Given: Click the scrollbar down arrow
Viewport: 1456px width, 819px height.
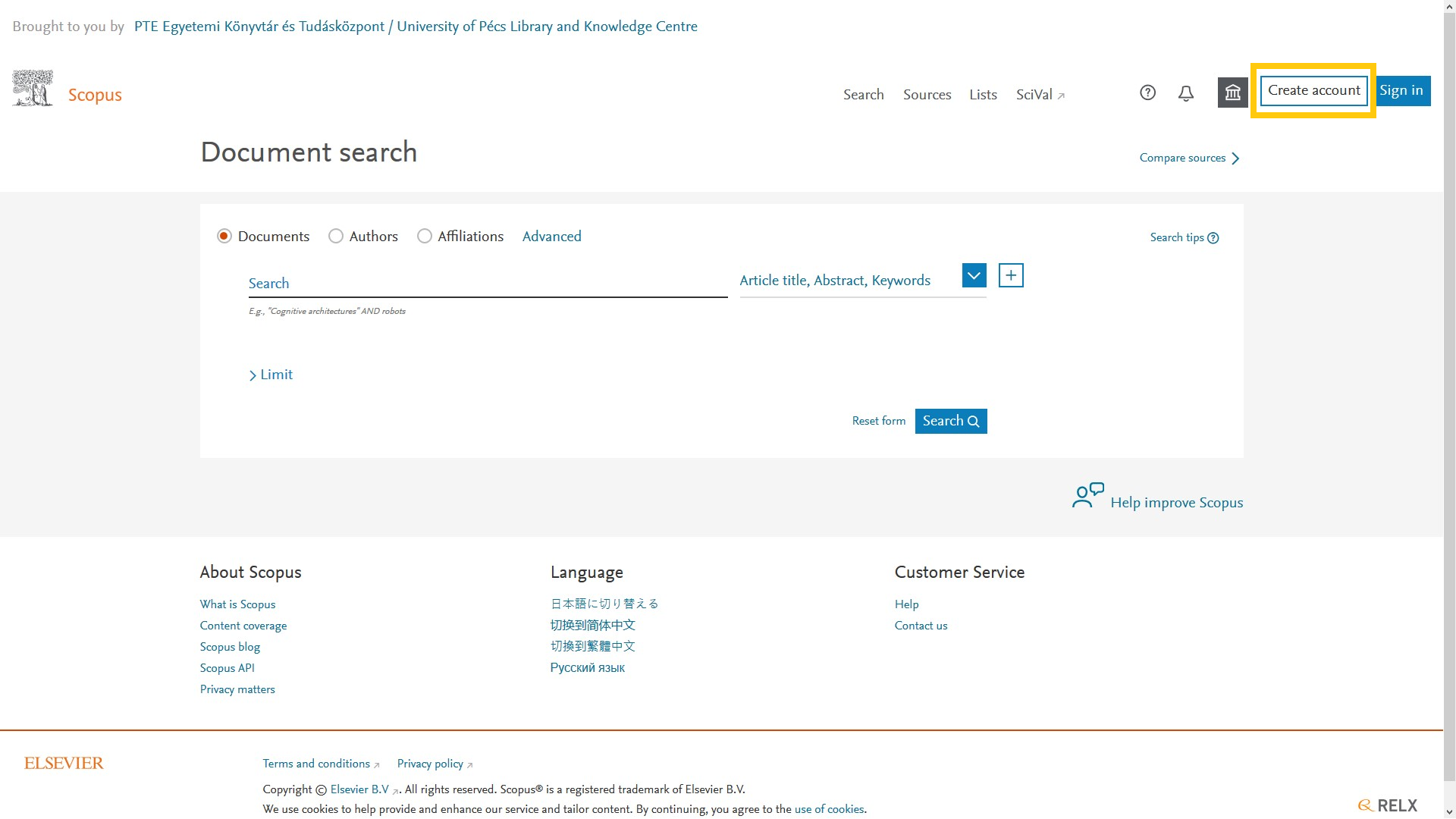Looking at the screenshot, I should tap(1449, 812).
